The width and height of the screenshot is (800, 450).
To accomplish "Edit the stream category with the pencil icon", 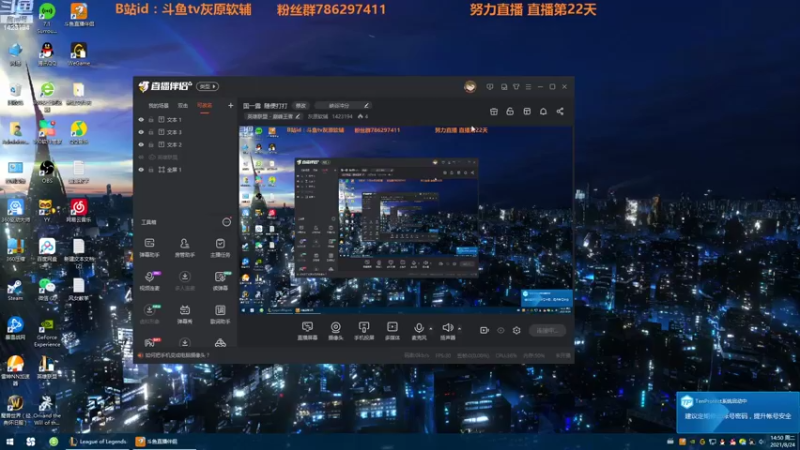I will pos(298,117).
